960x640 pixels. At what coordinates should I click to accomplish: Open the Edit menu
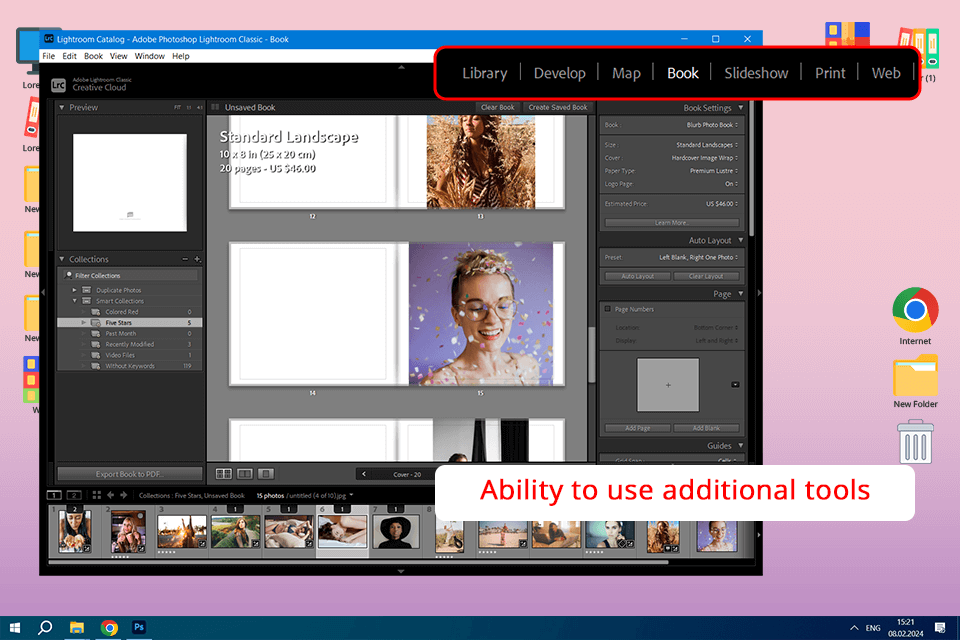pyautogui.click(x=69, y=56)
